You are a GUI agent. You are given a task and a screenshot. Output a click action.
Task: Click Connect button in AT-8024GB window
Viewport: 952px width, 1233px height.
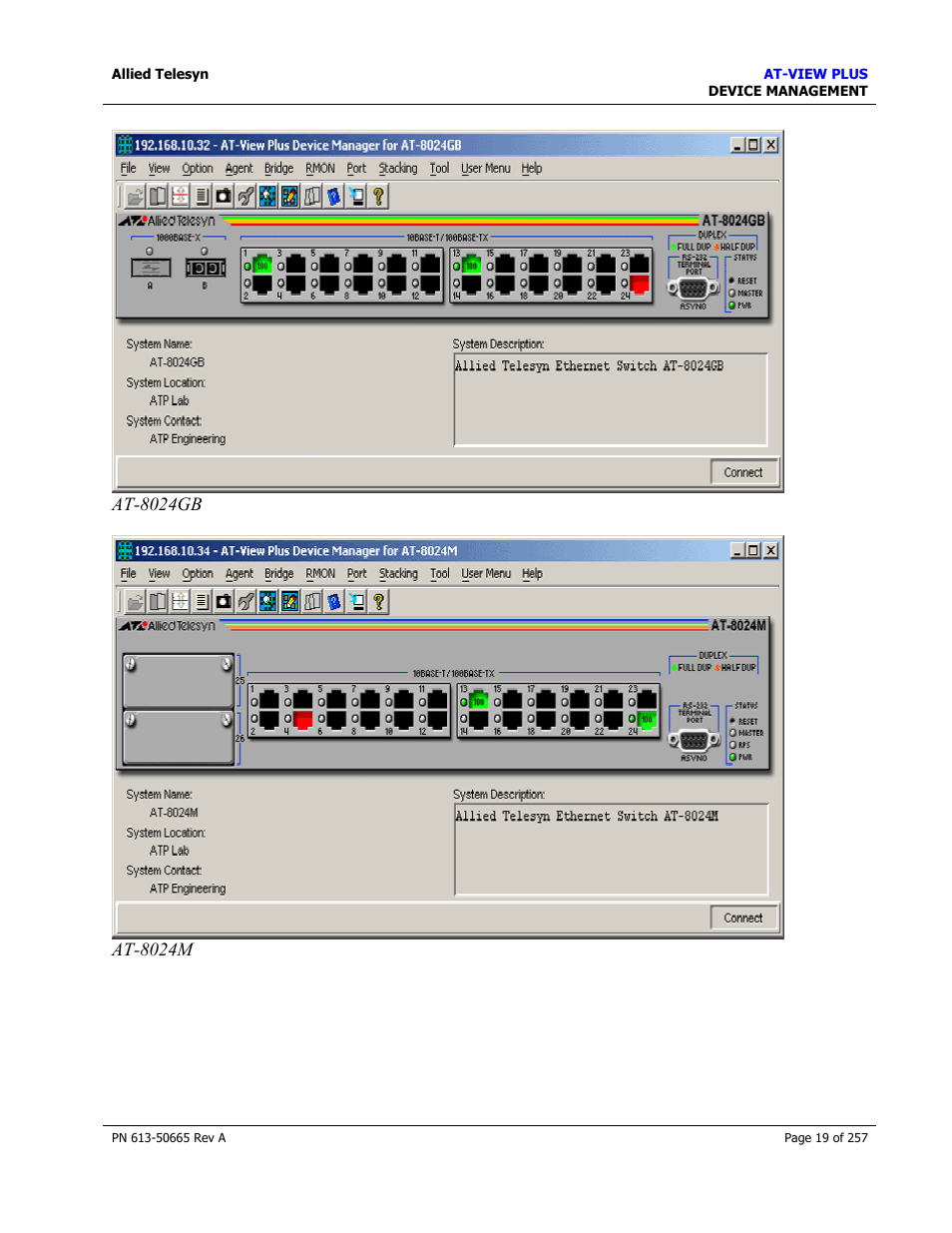[743, 472]
